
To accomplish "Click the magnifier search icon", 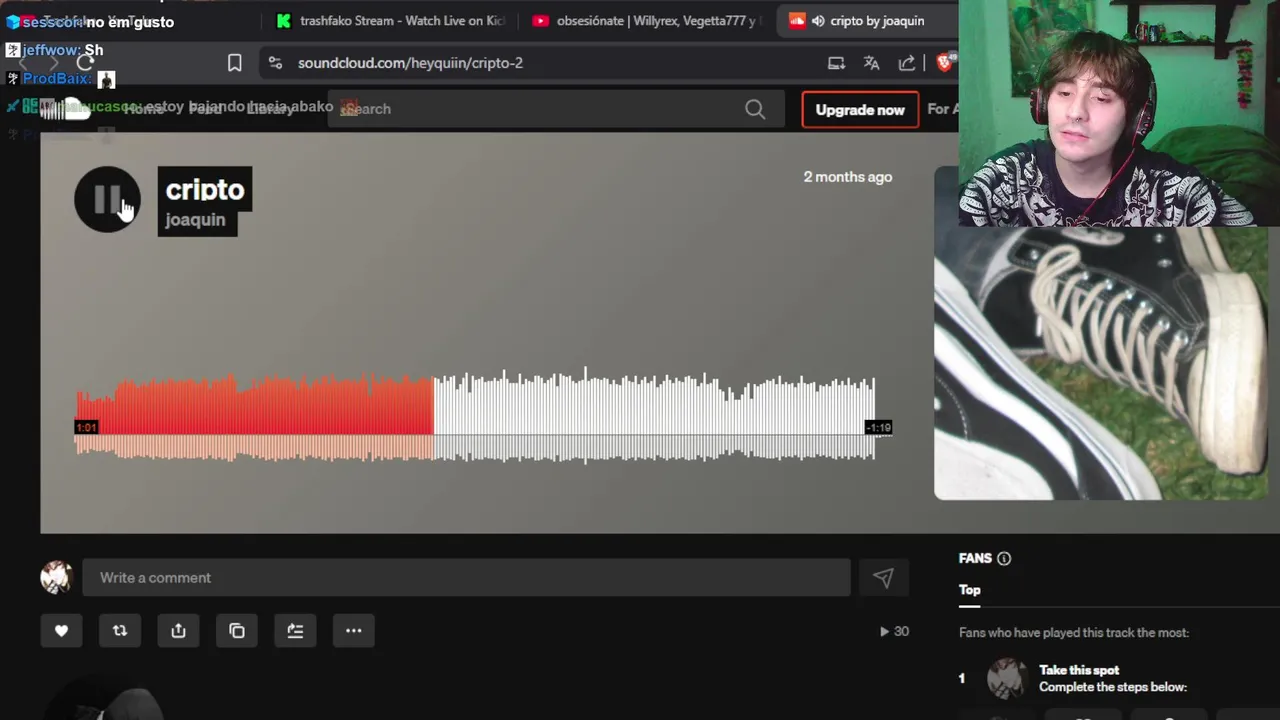I will click(x=755, y=109).
